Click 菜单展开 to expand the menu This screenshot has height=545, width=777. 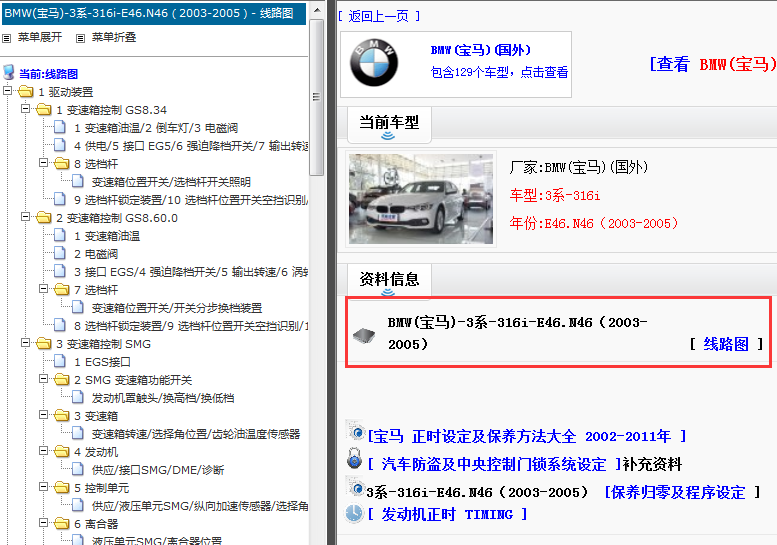click(40, 37)
